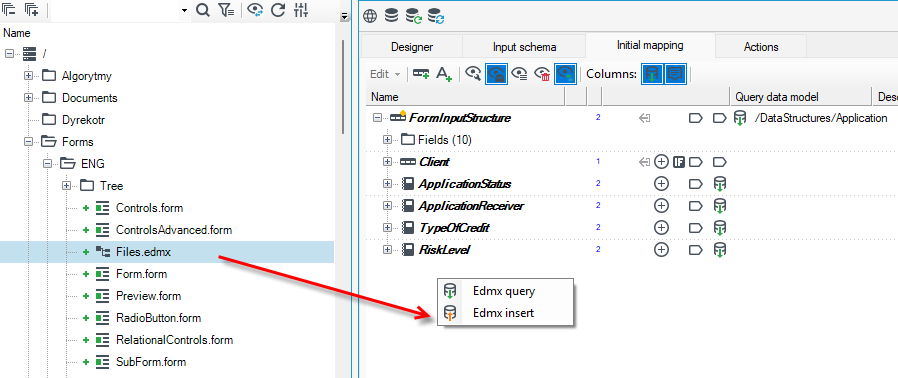Choose Edmx insert from the context menu
This screenshot has height=378, width=898.
(x=505, y=313)
